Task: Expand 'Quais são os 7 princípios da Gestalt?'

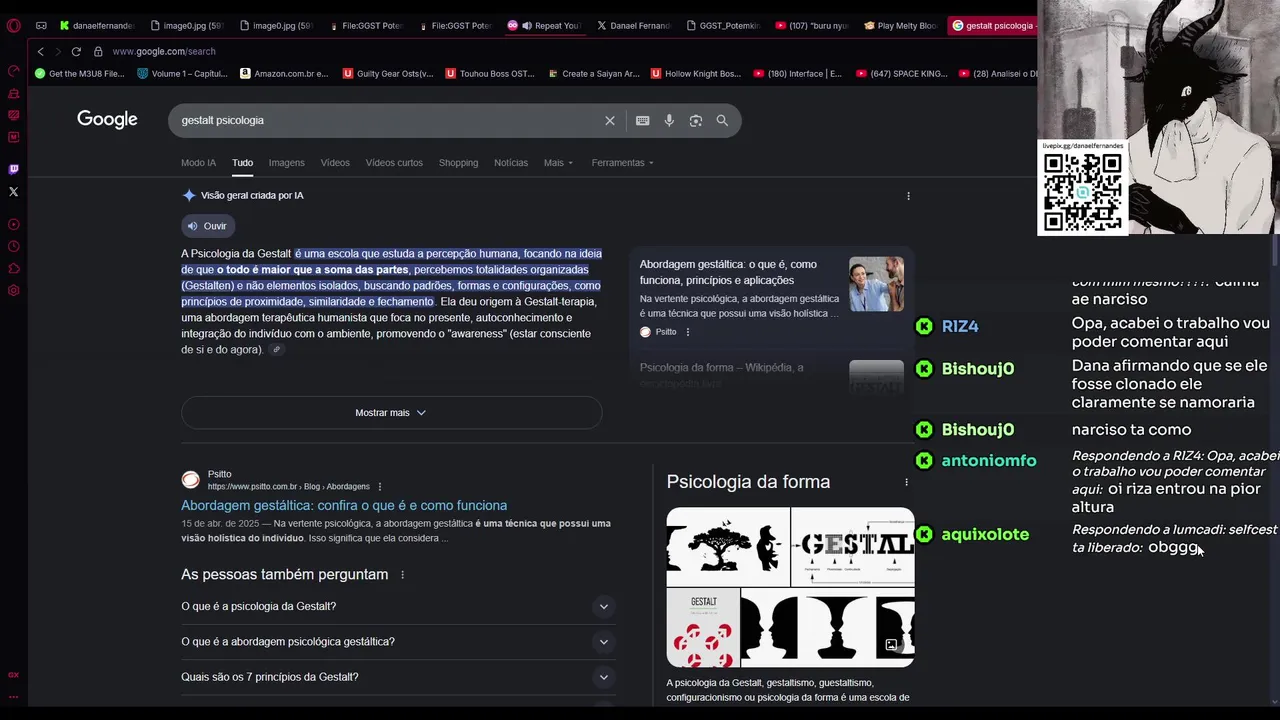Action: tap(398, 677)
